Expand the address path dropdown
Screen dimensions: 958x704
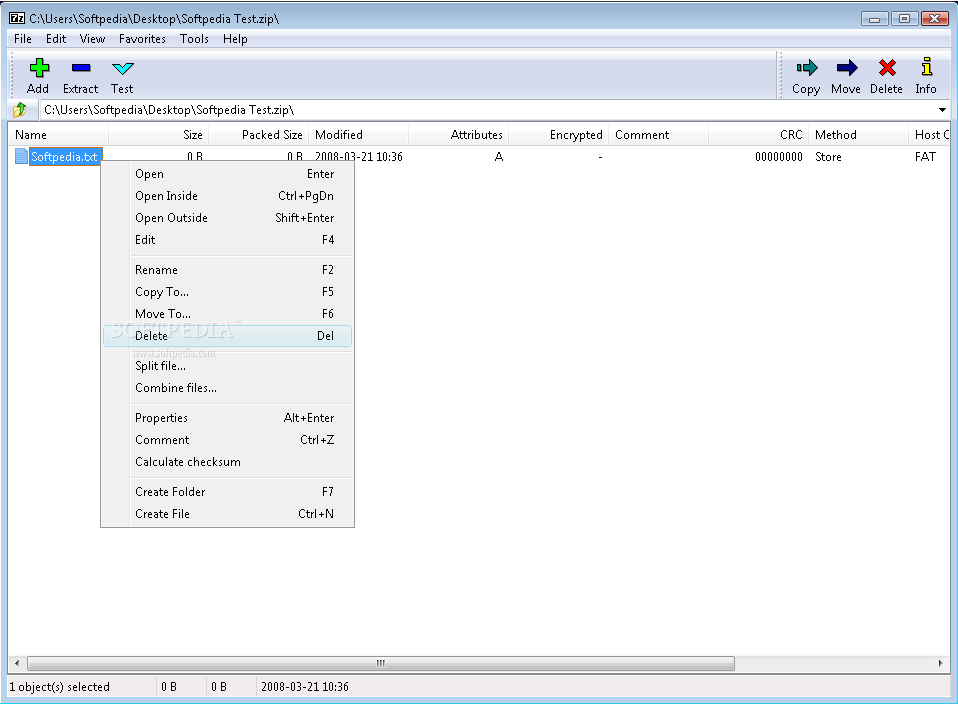(x=942, y=110)
